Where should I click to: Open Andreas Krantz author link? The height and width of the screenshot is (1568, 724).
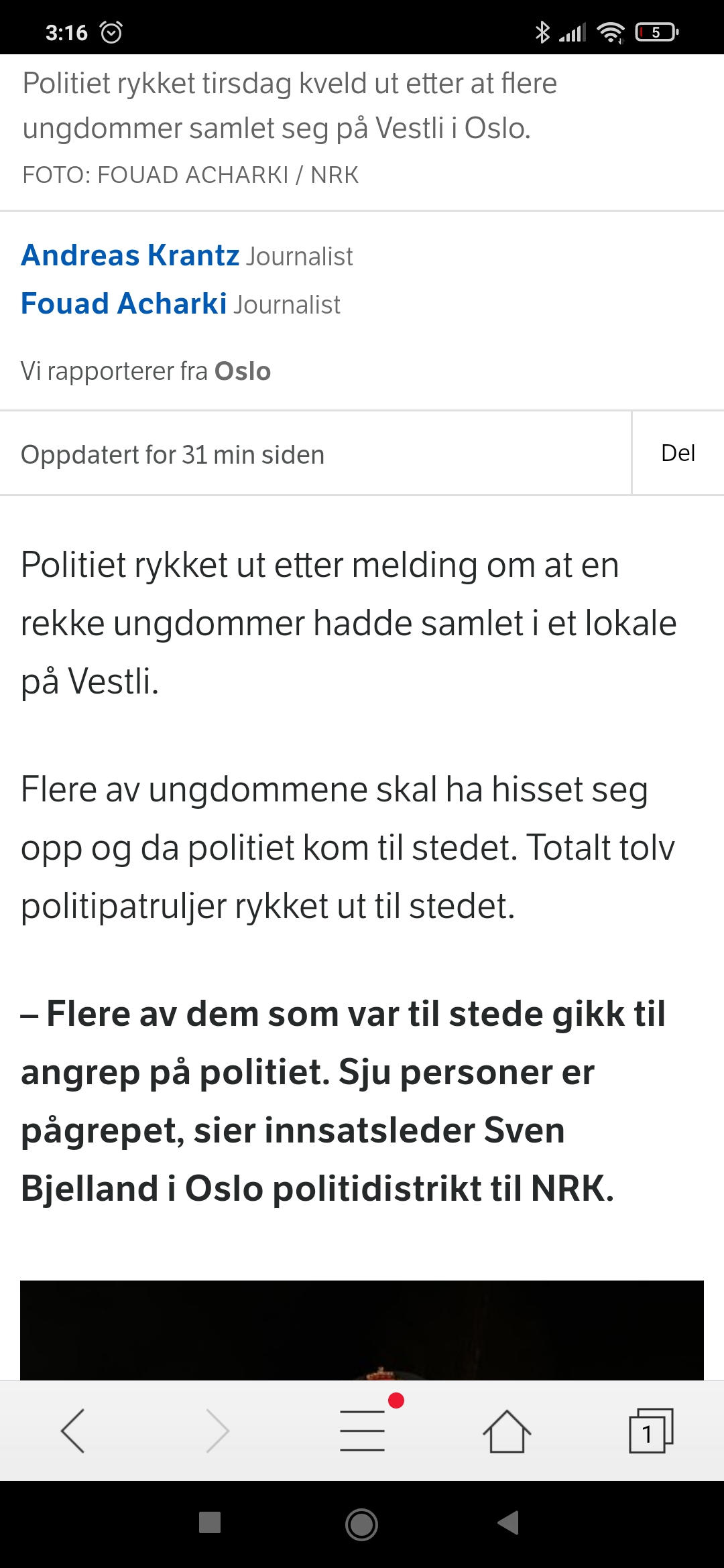point(130,255)
